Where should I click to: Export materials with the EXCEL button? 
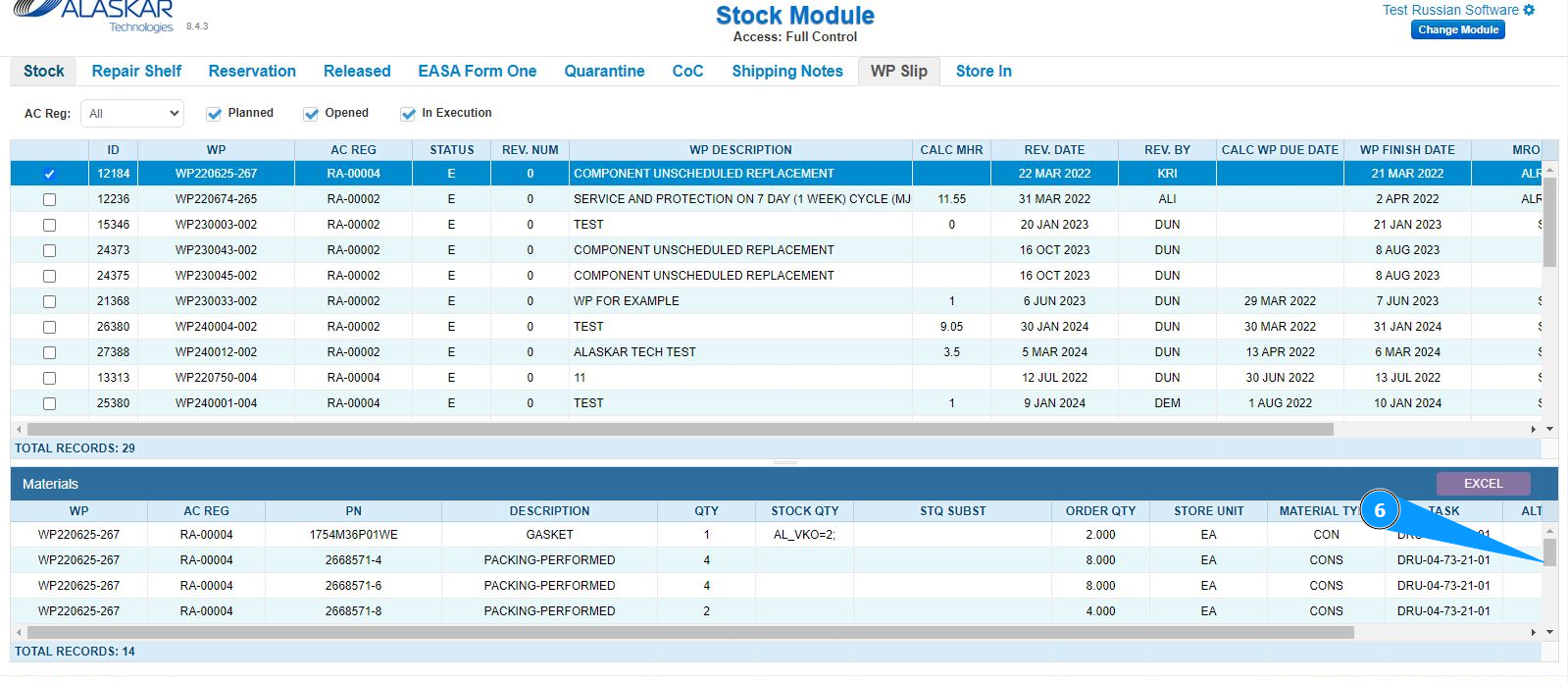click(x=1483, y=484)
